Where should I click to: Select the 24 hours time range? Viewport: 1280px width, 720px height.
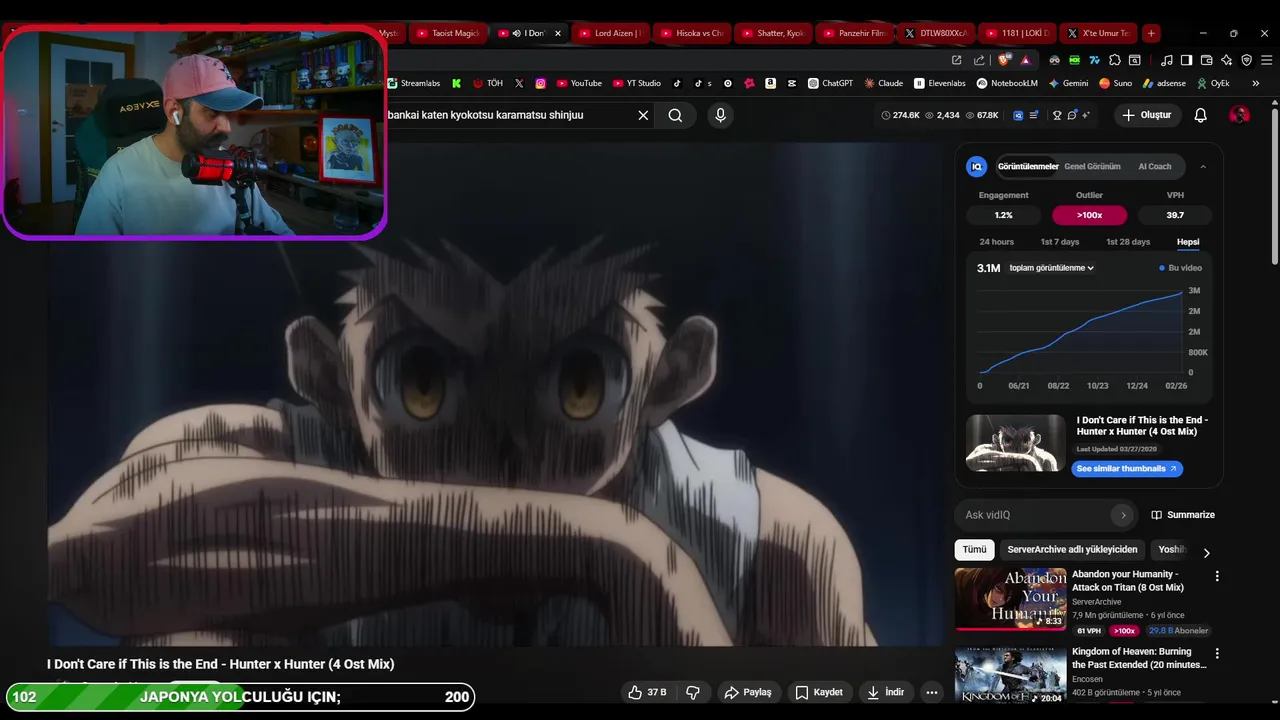click(x=996, y=242)
